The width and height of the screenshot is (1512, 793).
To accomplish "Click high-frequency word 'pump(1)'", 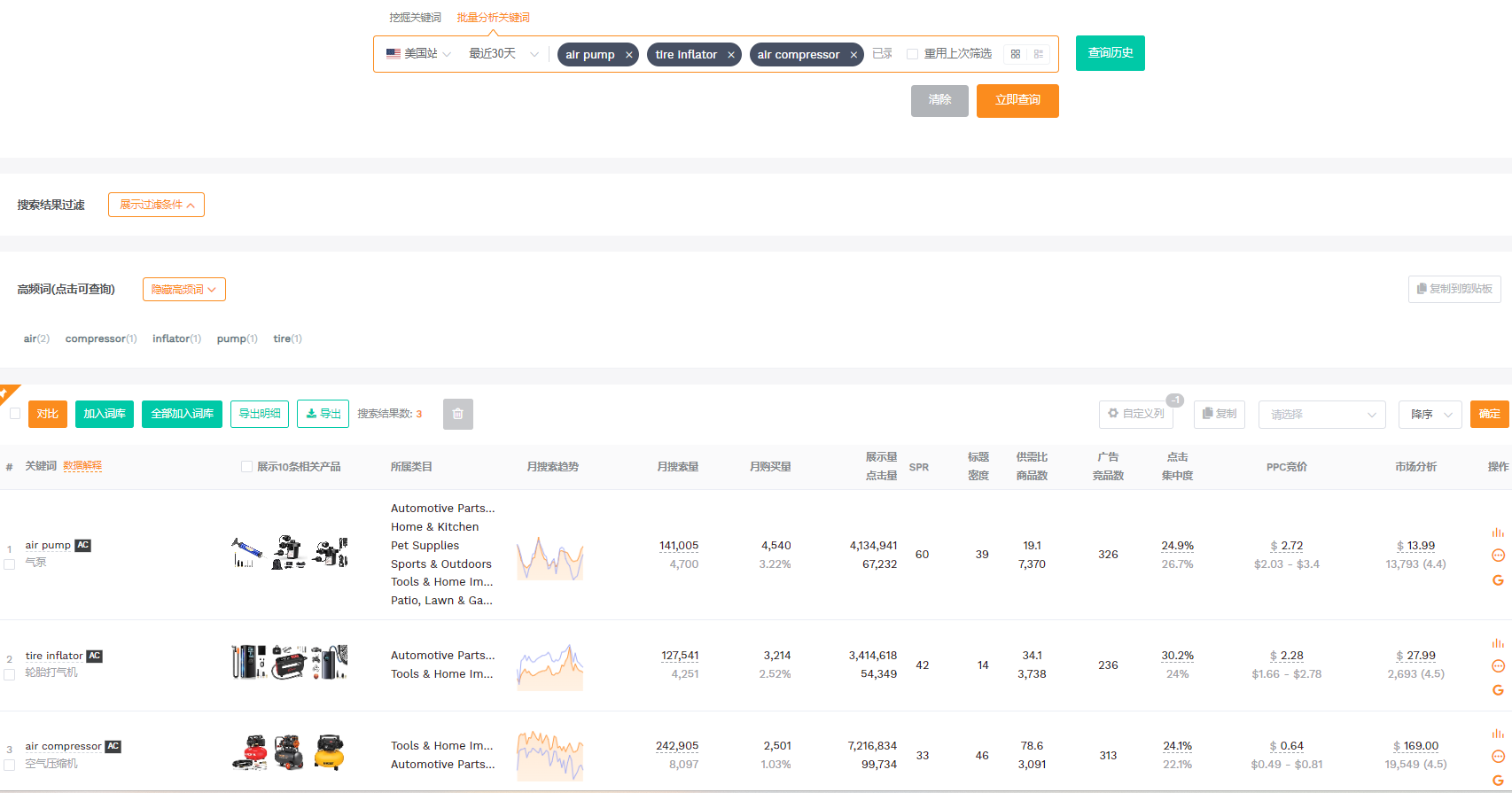I will [x=237, y=339].
